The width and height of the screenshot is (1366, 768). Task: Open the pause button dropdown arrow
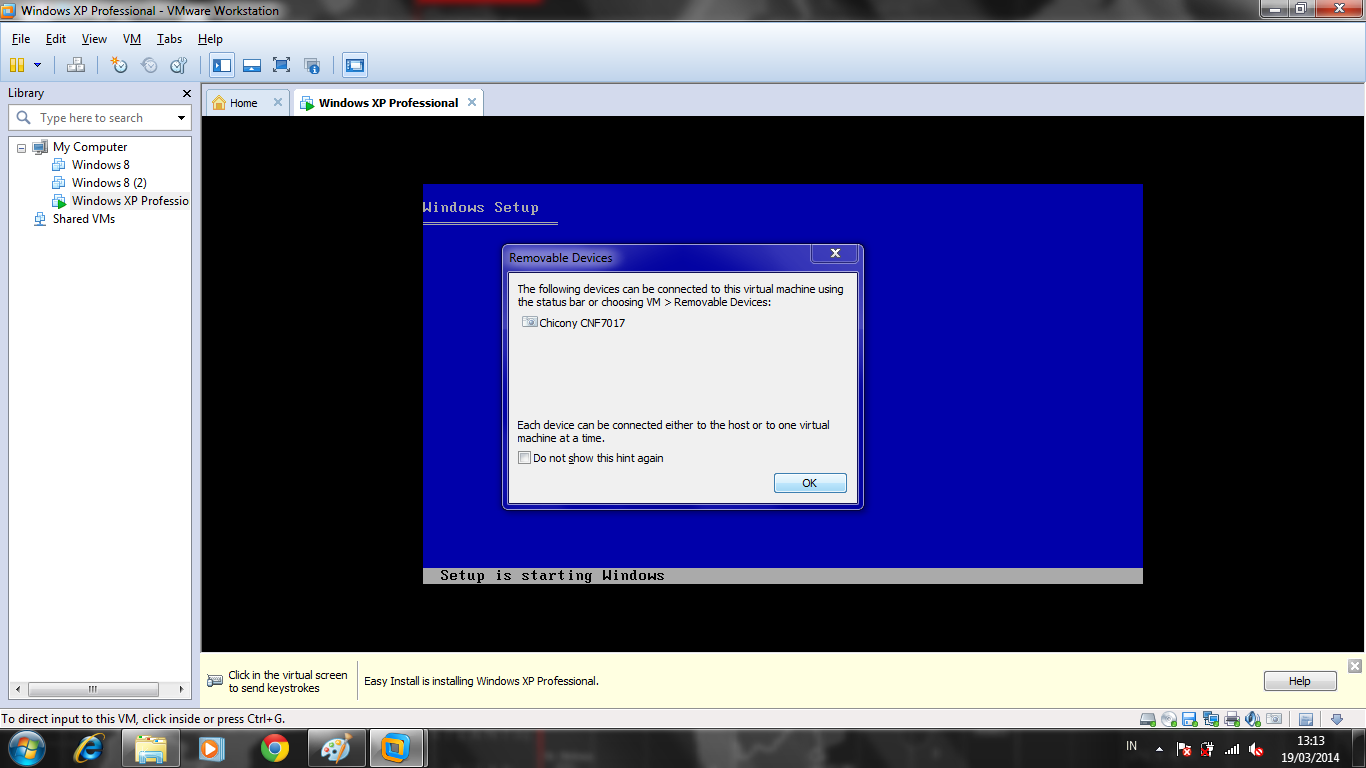[x=37, y=65]
